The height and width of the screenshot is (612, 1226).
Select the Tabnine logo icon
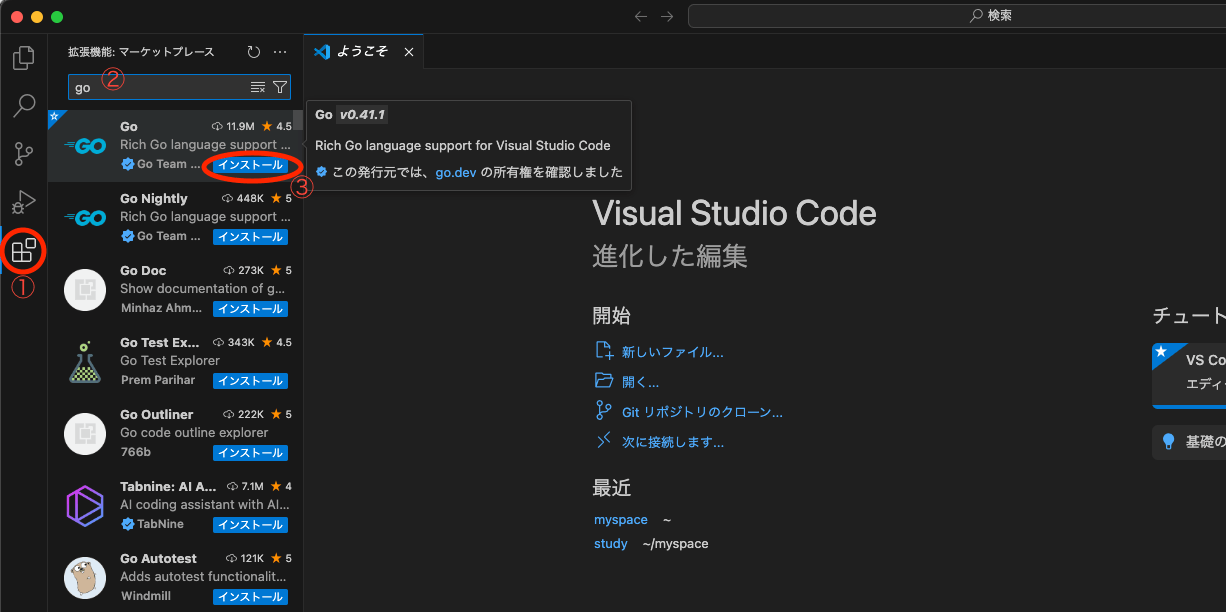coord(85,506)
